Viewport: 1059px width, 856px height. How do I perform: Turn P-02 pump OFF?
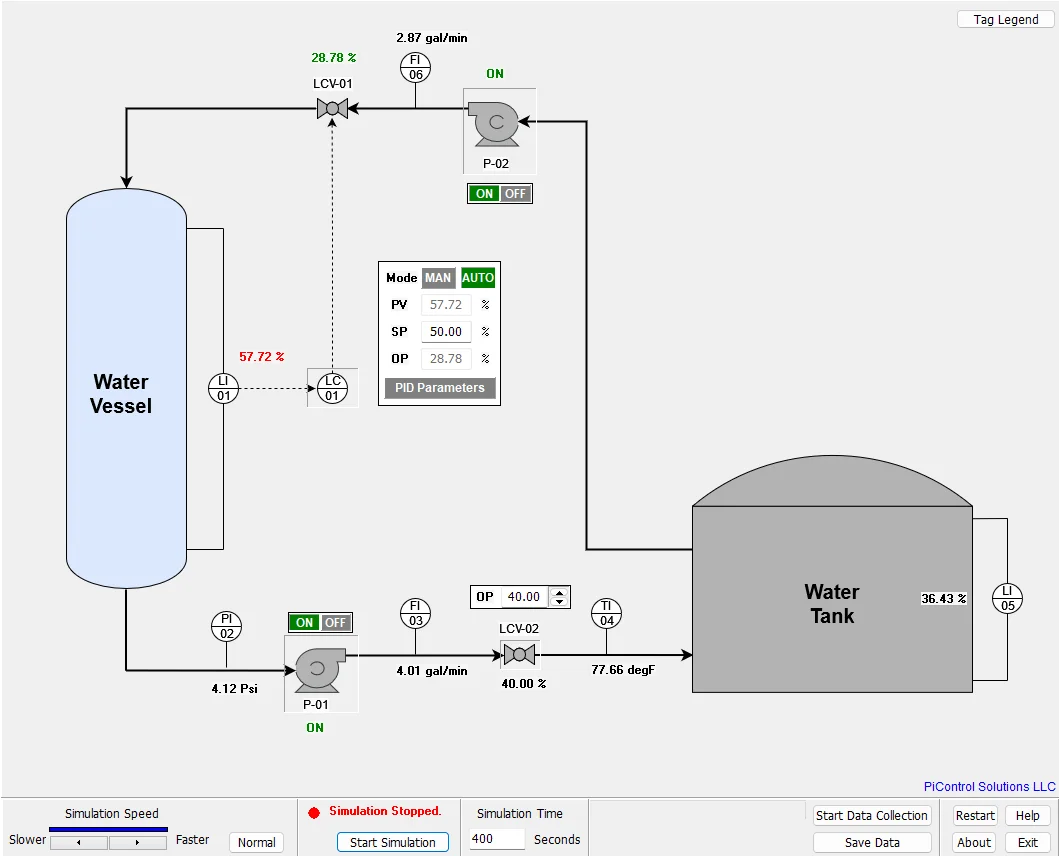pos(515,194)
